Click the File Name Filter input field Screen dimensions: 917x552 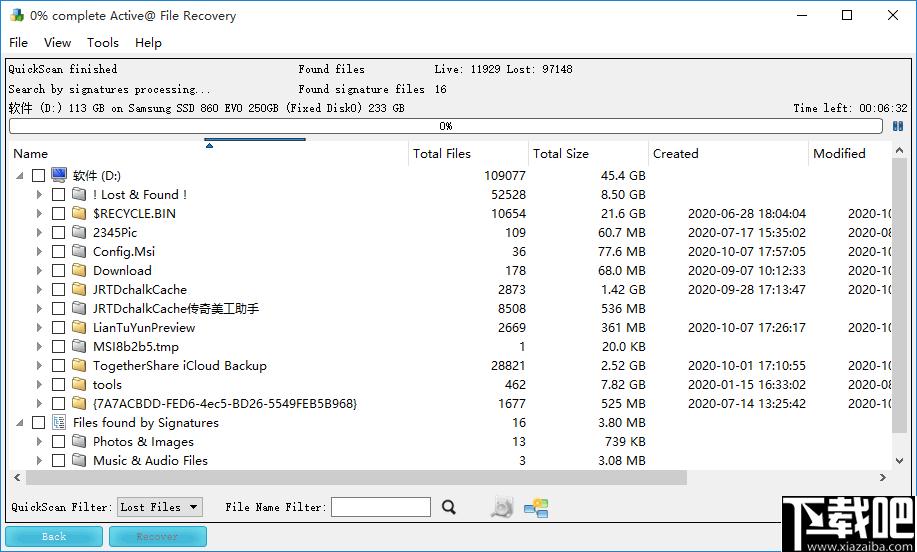381,507
